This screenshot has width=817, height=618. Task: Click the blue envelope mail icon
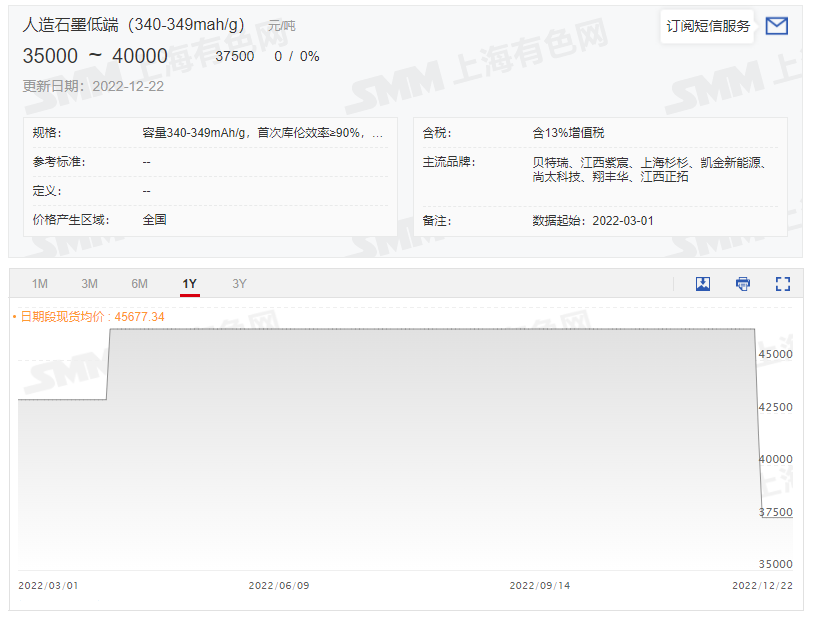pyautogui.click(x=776, y=26)
